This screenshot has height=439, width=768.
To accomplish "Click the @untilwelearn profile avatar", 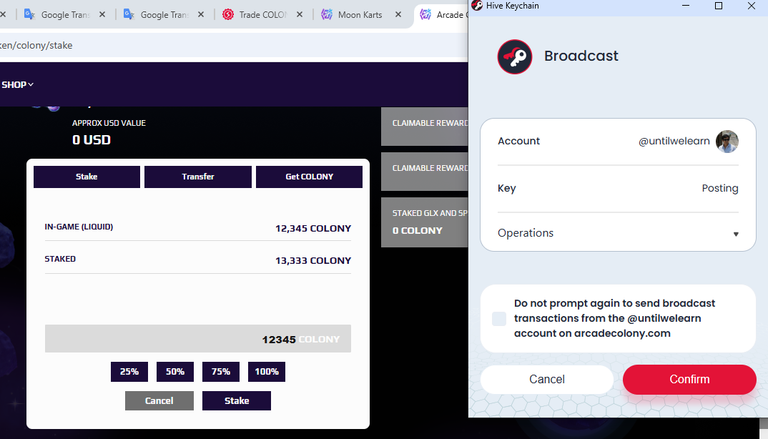I will [x=727, y=141].
